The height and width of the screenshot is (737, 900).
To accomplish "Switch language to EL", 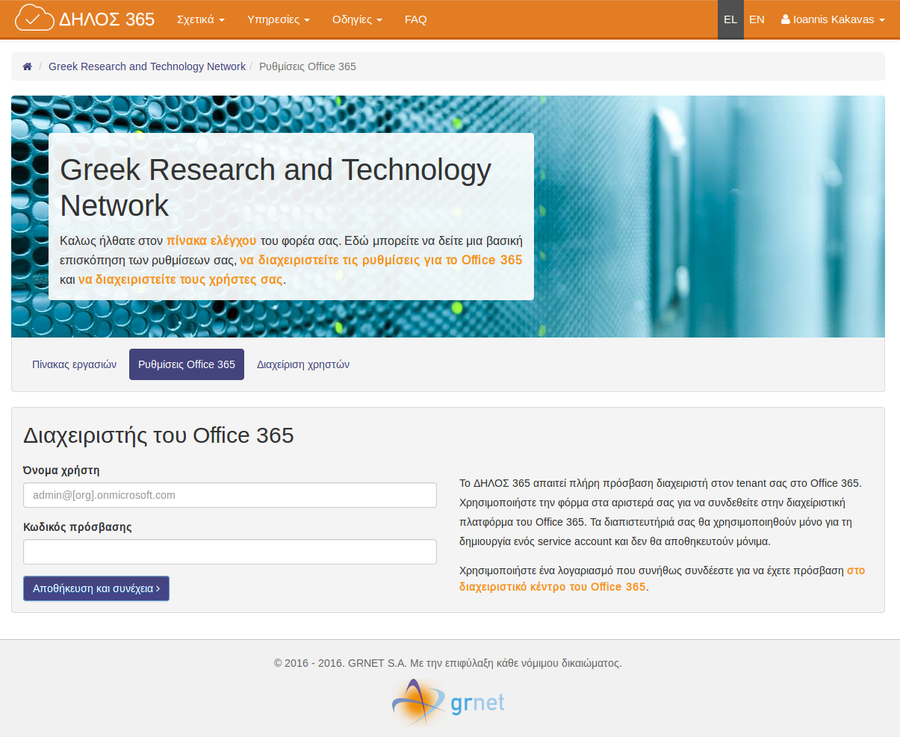I will 730,20.
